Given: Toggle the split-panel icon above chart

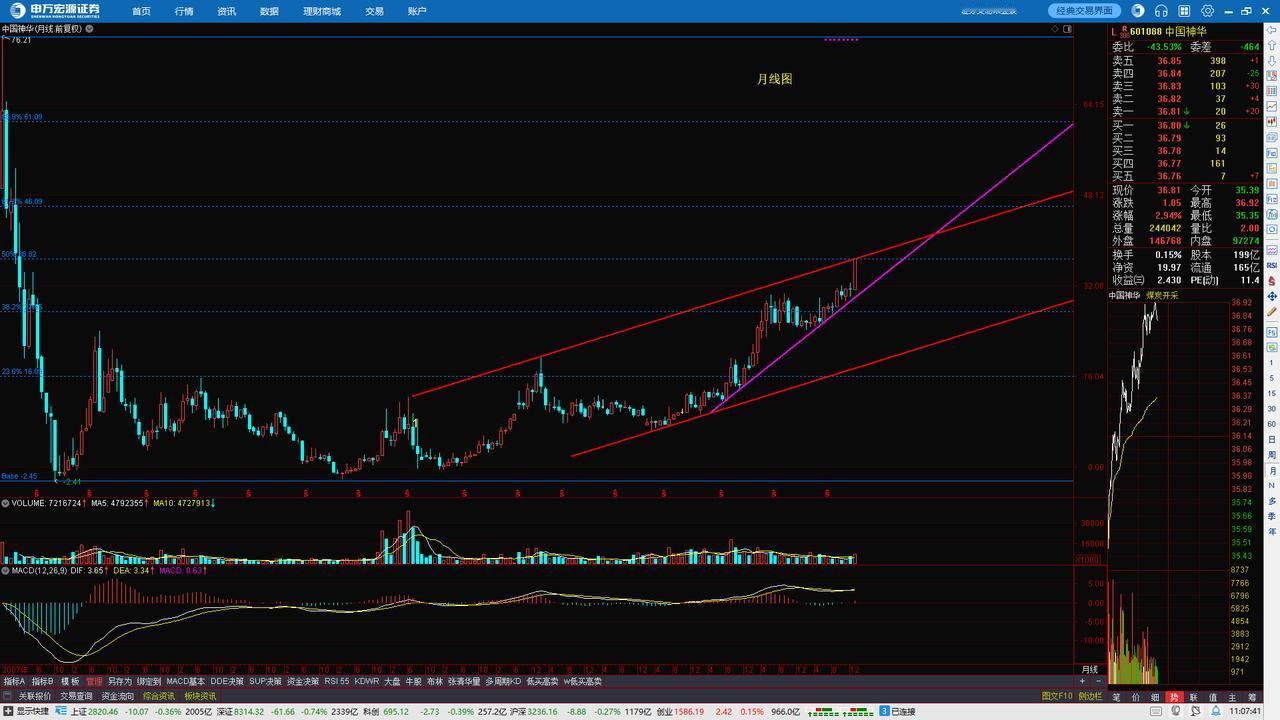Looking at the screenshot, I should pos(1067,29).
